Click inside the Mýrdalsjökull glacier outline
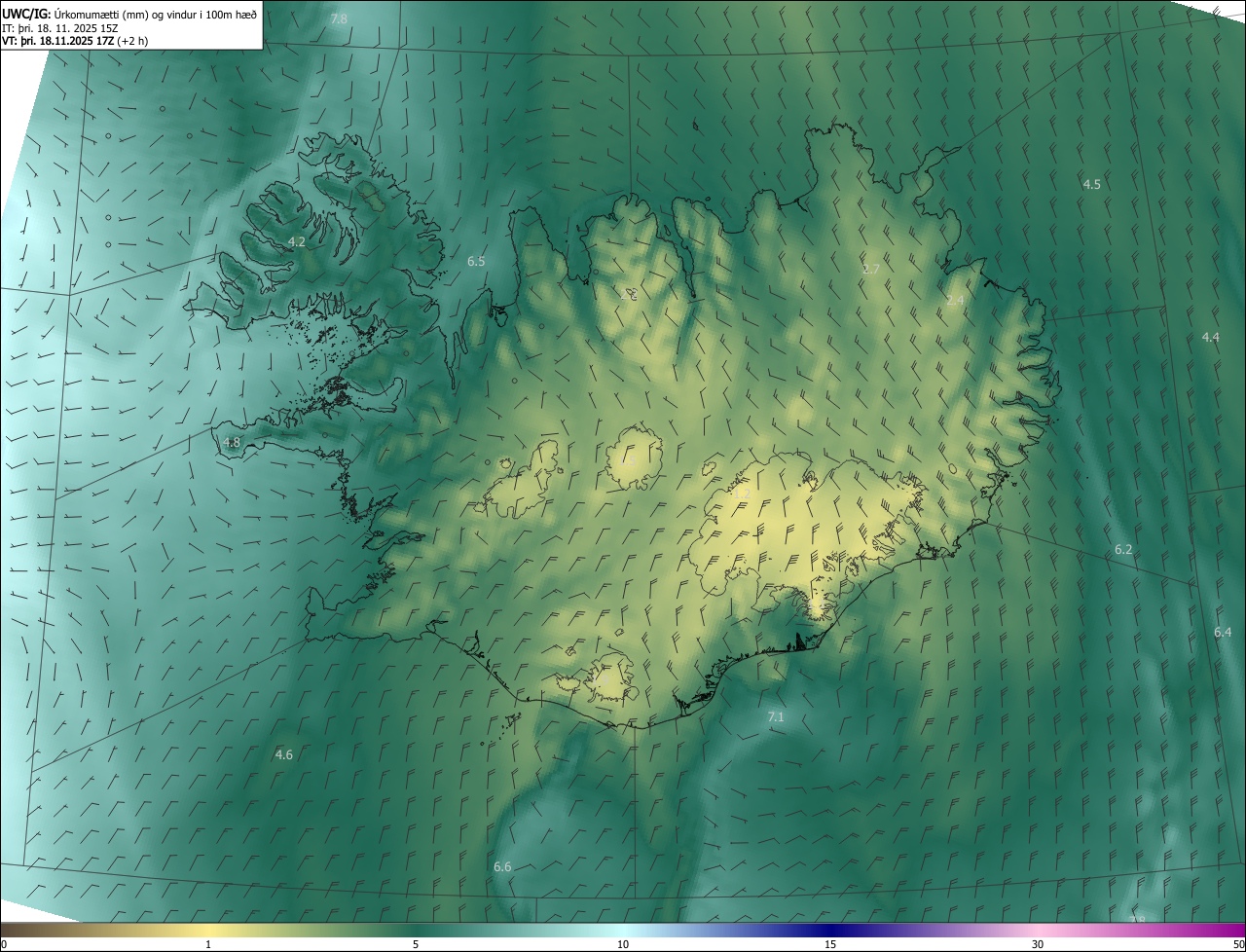 [x=610, y=679]
